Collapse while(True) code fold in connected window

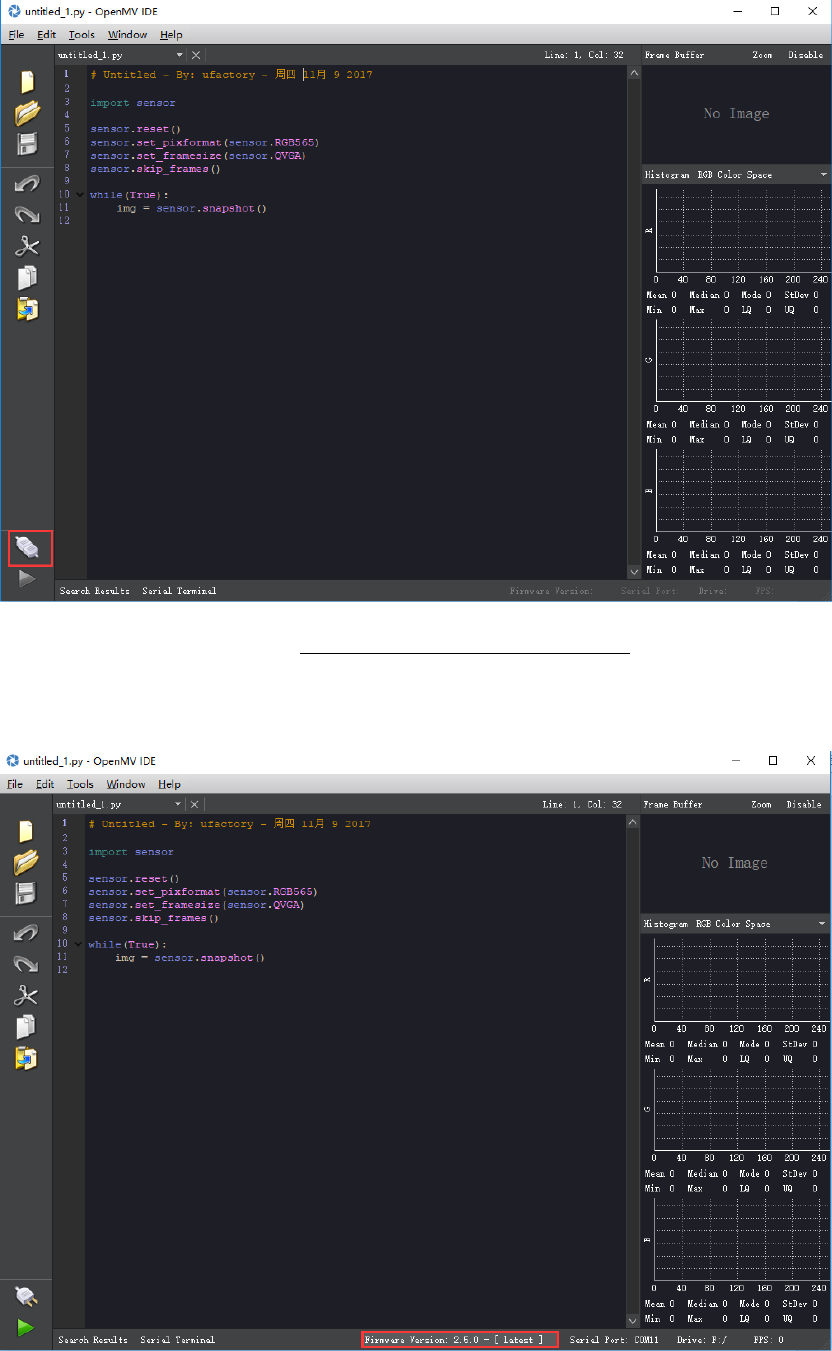click(x=78, y=944)
